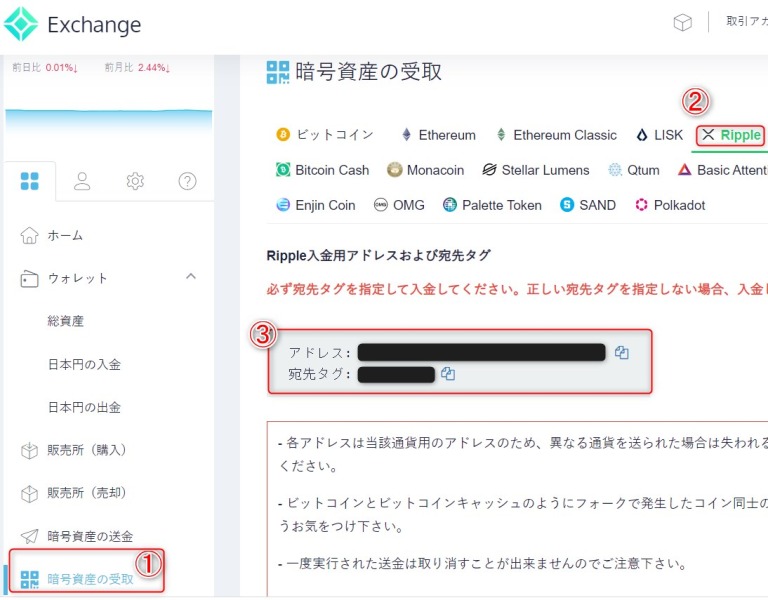Screen dimensions: 768x600
Task: Select the Stellar Lumens tab
Action: click(536, 170)
